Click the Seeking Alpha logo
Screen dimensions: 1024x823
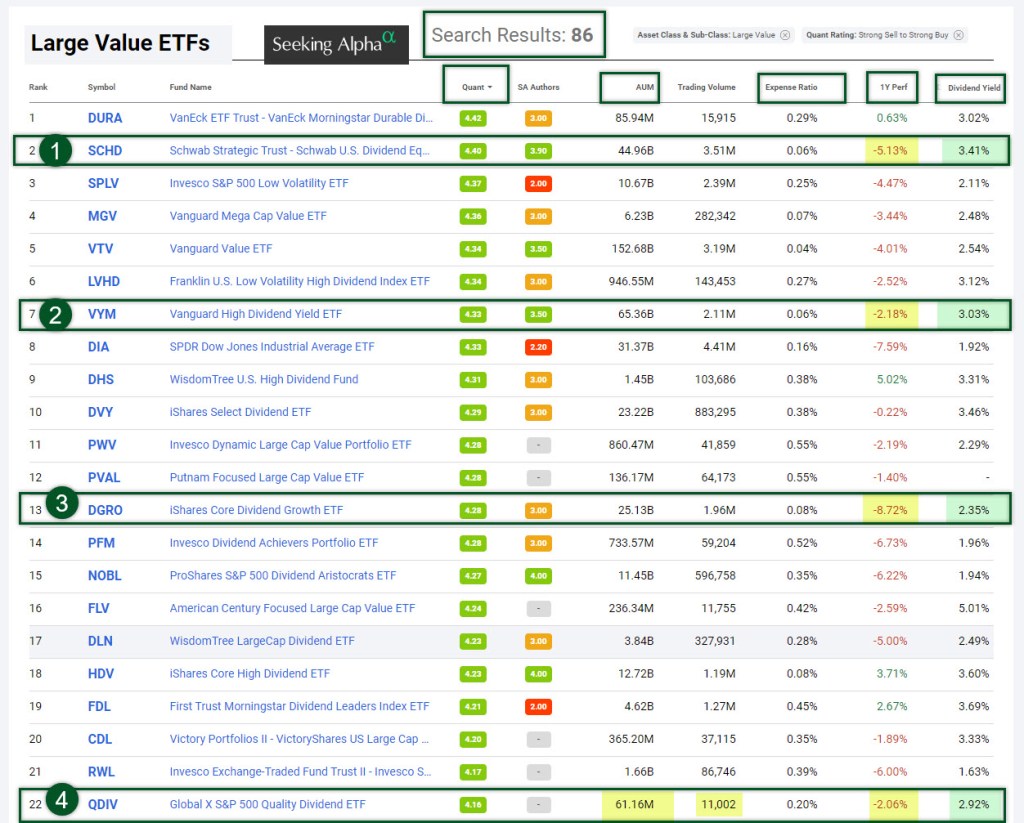(x=336, y=45)
